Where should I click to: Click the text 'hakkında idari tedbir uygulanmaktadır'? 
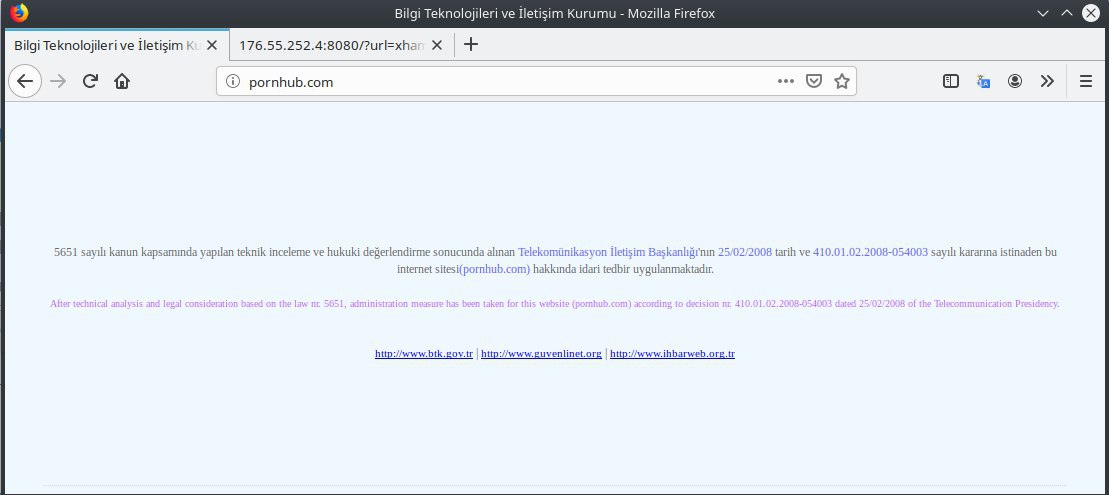[623, 269]
